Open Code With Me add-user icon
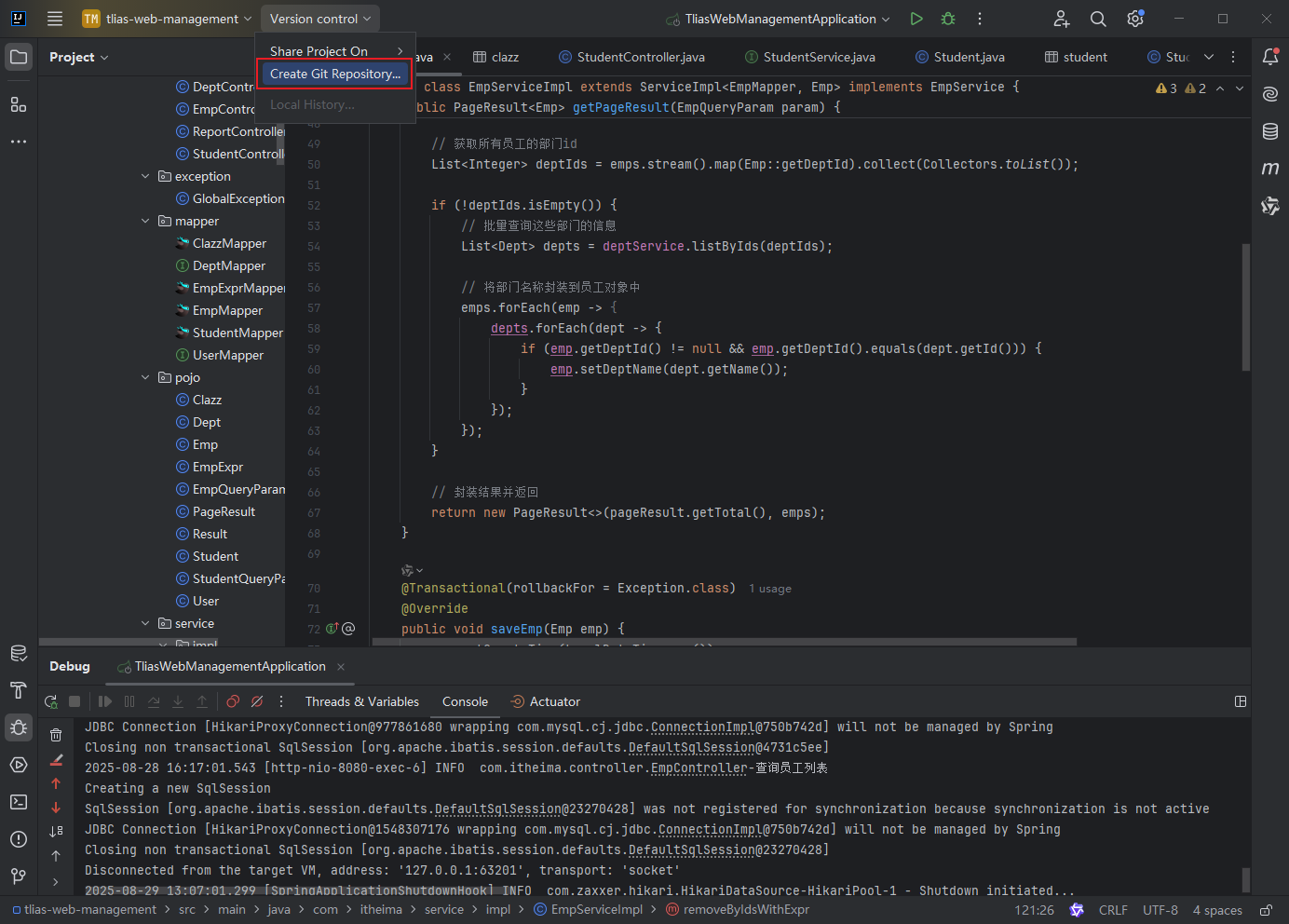 [1062, 19]
